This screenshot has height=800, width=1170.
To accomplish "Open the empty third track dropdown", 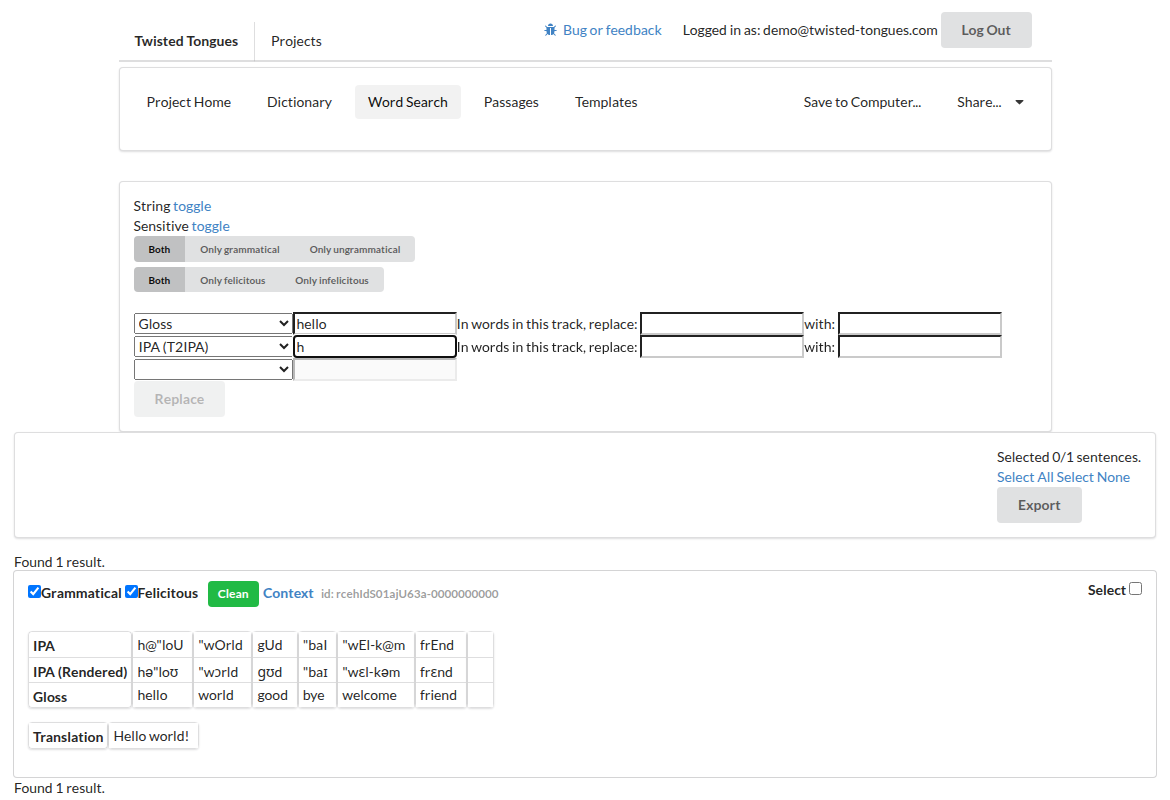I will pyautogui.click(x=213, y=369).
